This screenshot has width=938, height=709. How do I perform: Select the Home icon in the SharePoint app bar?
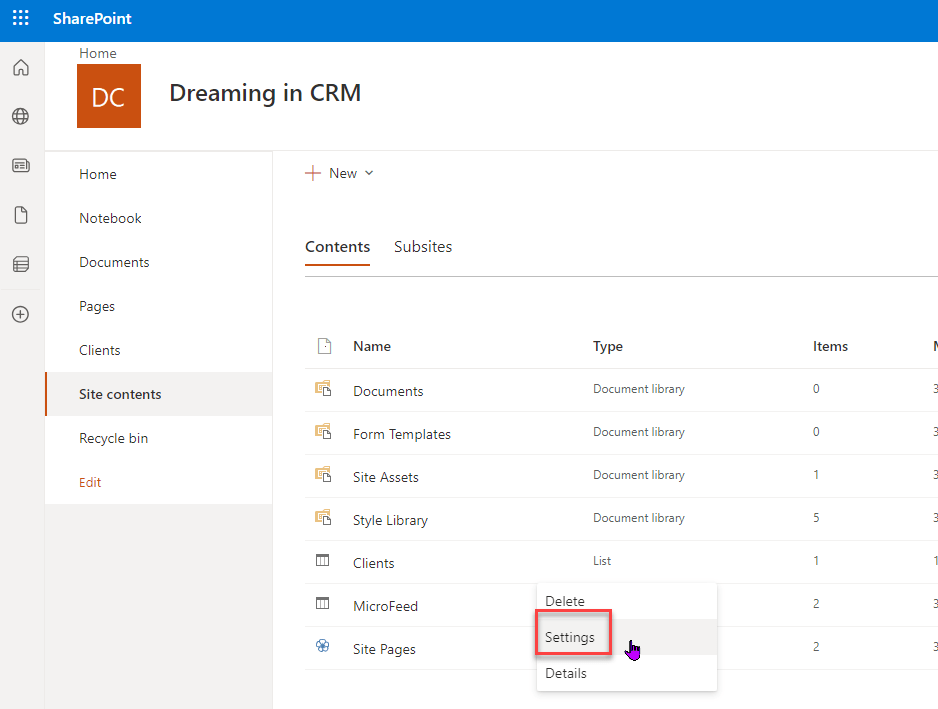point(21,67)
